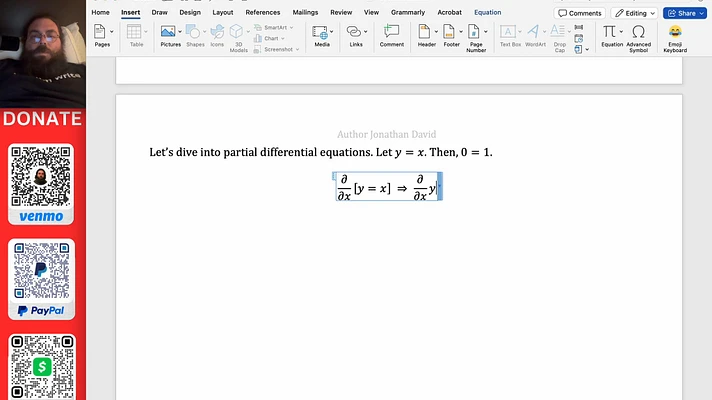712x400 pixels.
Task: Open the Comments pane button
Action: (x=580, y=13)
